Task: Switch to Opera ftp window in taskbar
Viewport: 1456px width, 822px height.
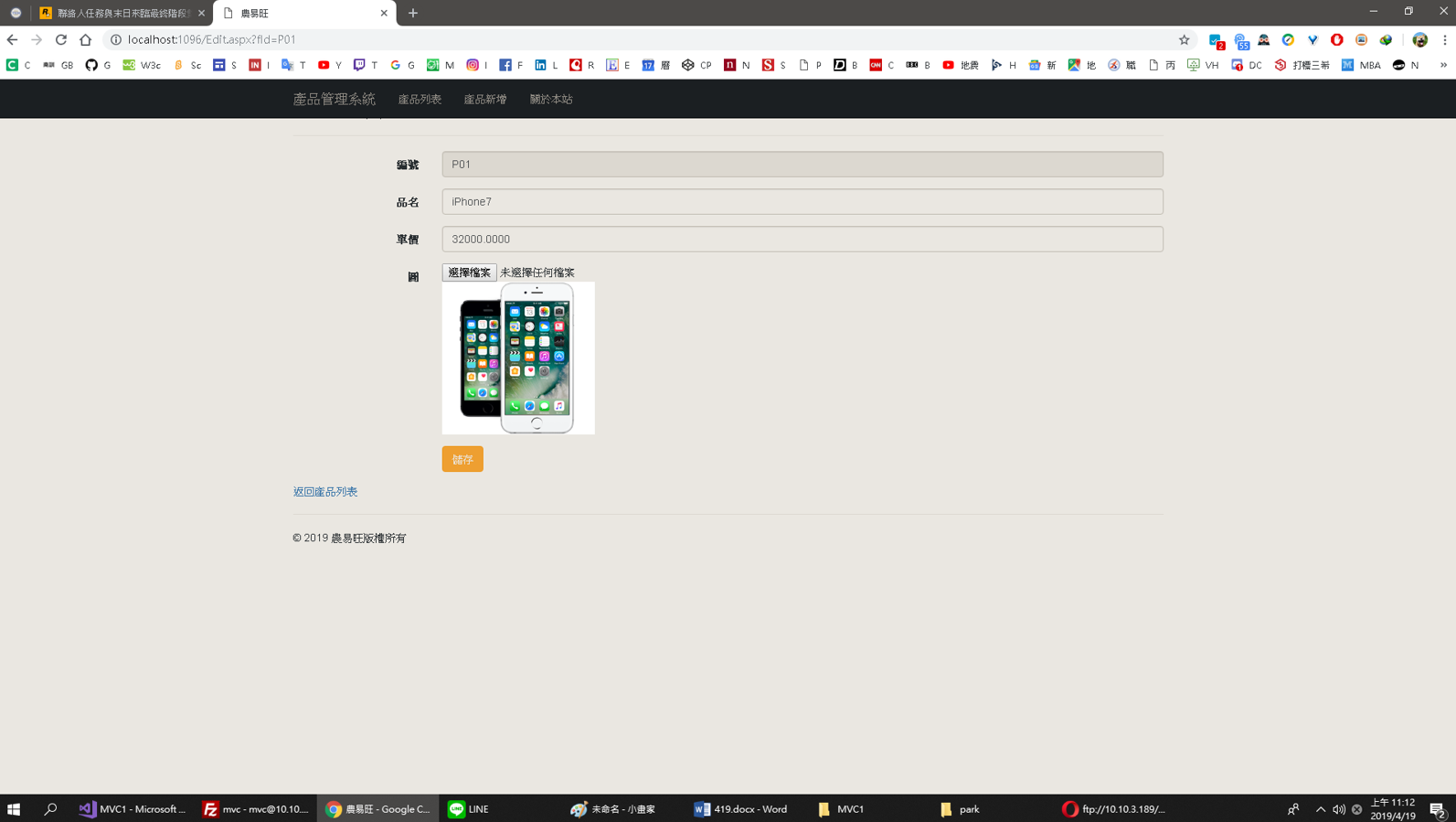Action: pos(1114,809)
